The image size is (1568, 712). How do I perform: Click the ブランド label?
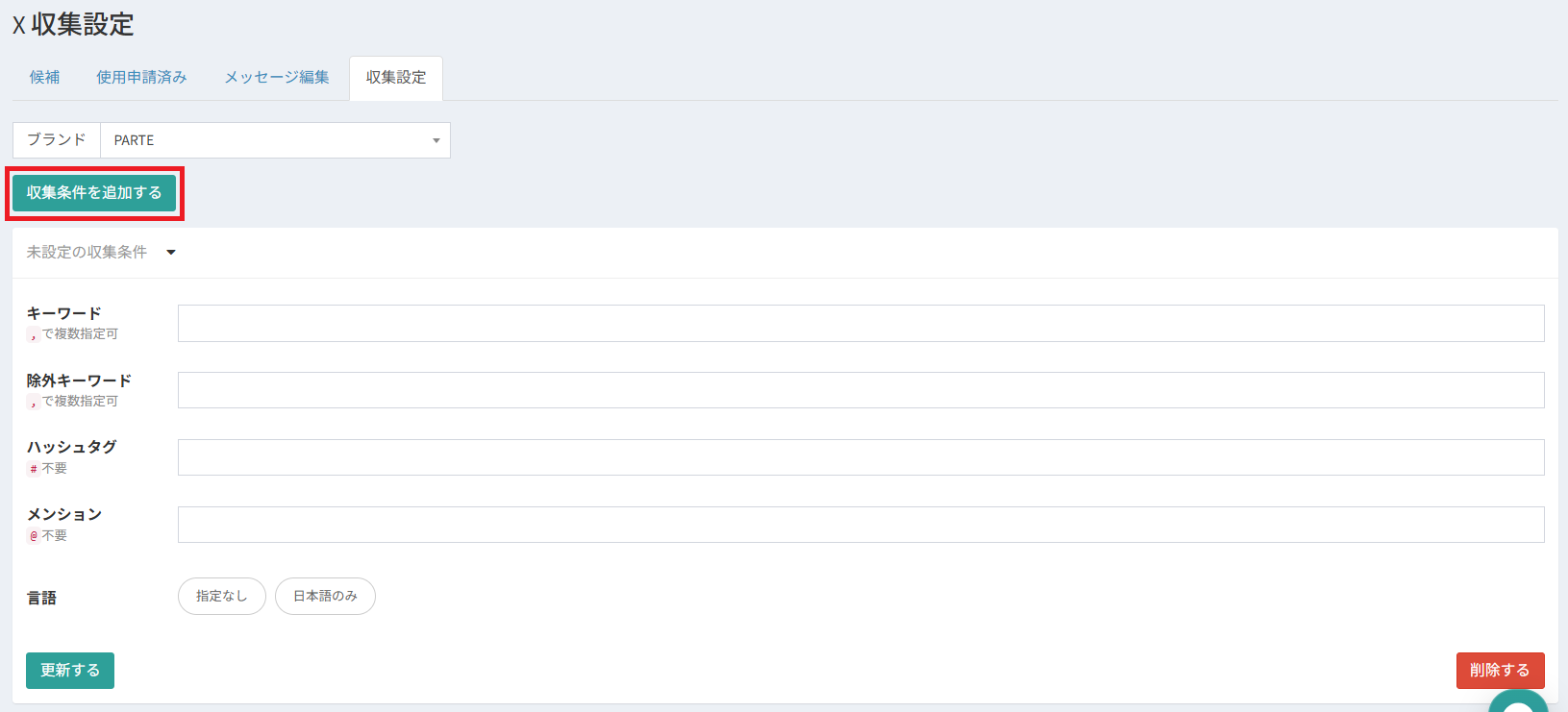click(x=57, y=140)
